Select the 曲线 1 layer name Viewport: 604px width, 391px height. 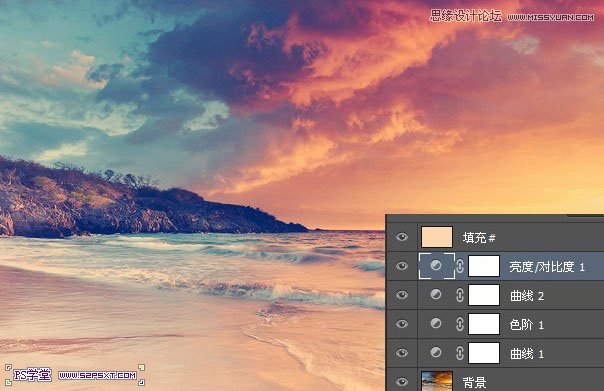527,354
